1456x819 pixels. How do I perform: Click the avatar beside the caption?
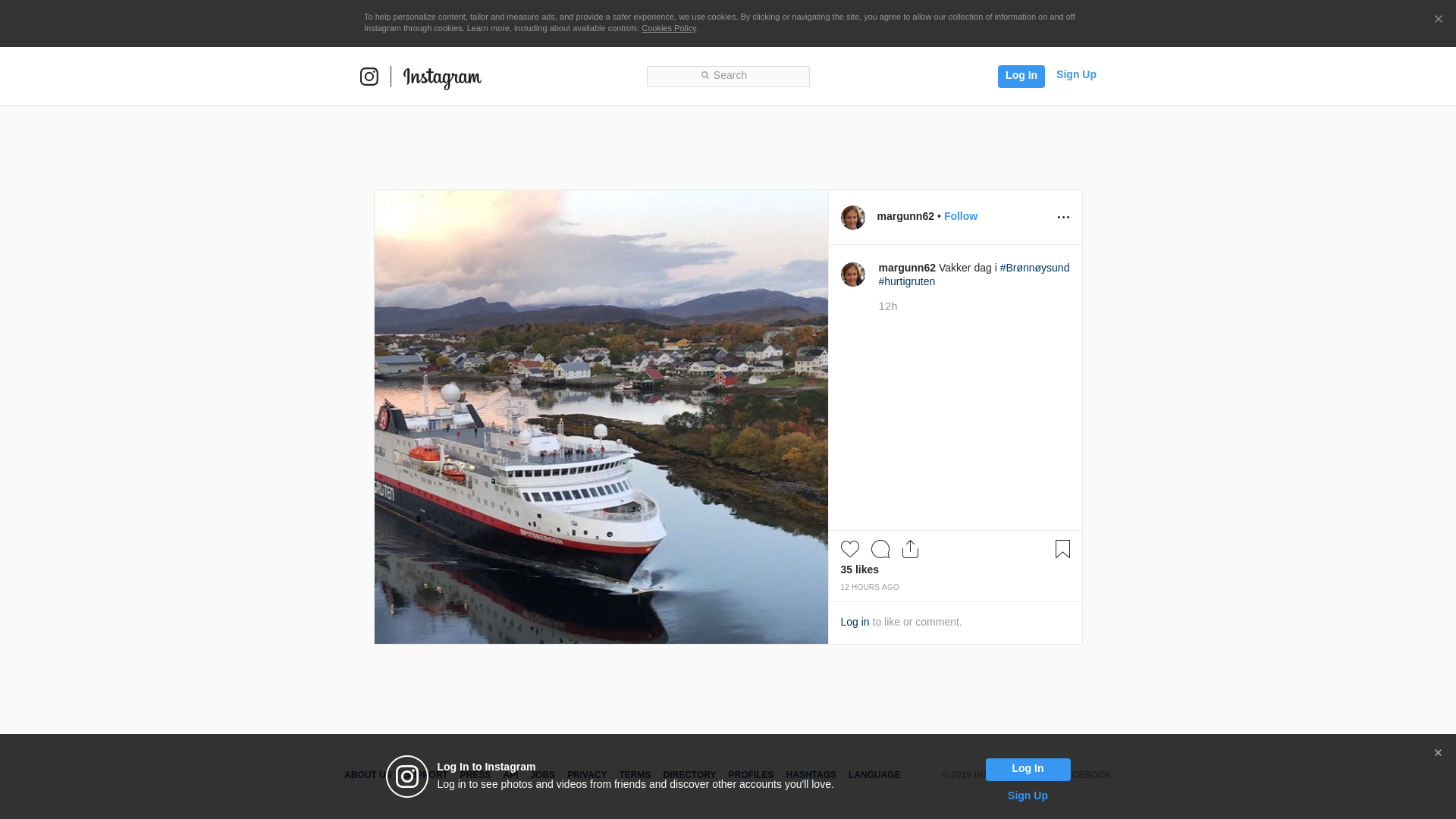(852, 275)
